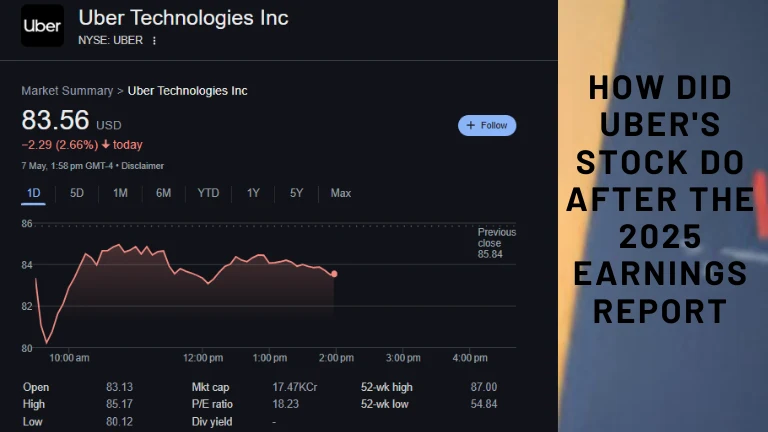The width and height of the screenshot is (768, 432).
Task: Switch to the 1M chart tab
Action: (x=120, y=193)
